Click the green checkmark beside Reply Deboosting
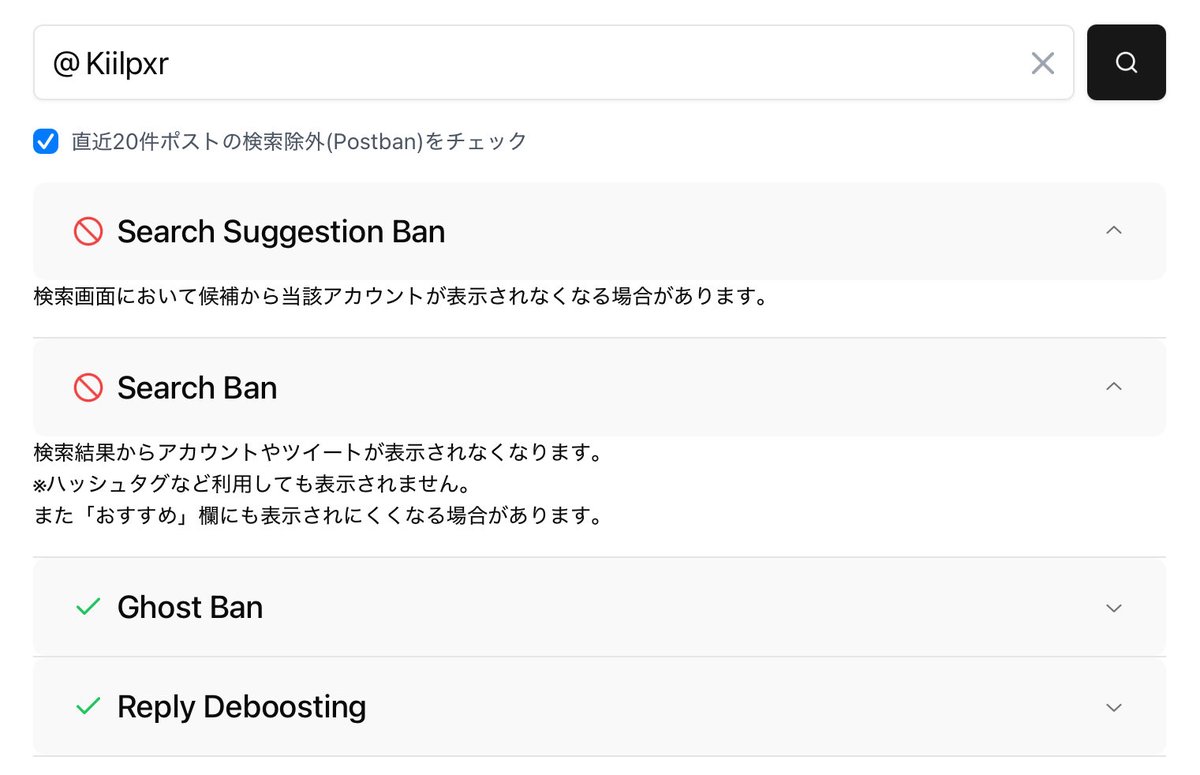The height and width of the screenshot is (775, 1200). pos(88,706)
